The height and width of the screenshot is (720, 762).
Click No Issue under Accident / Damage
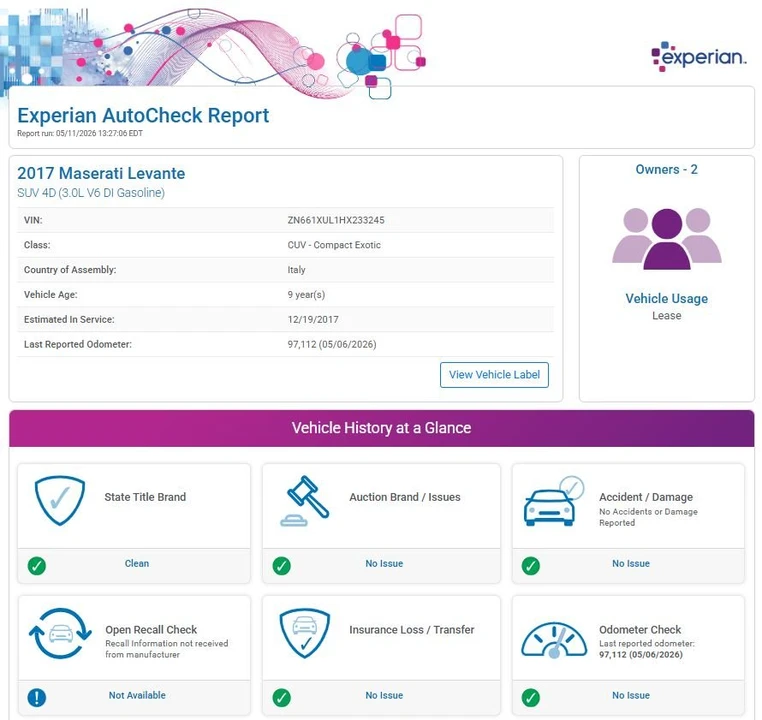click(x=631, y=564)
